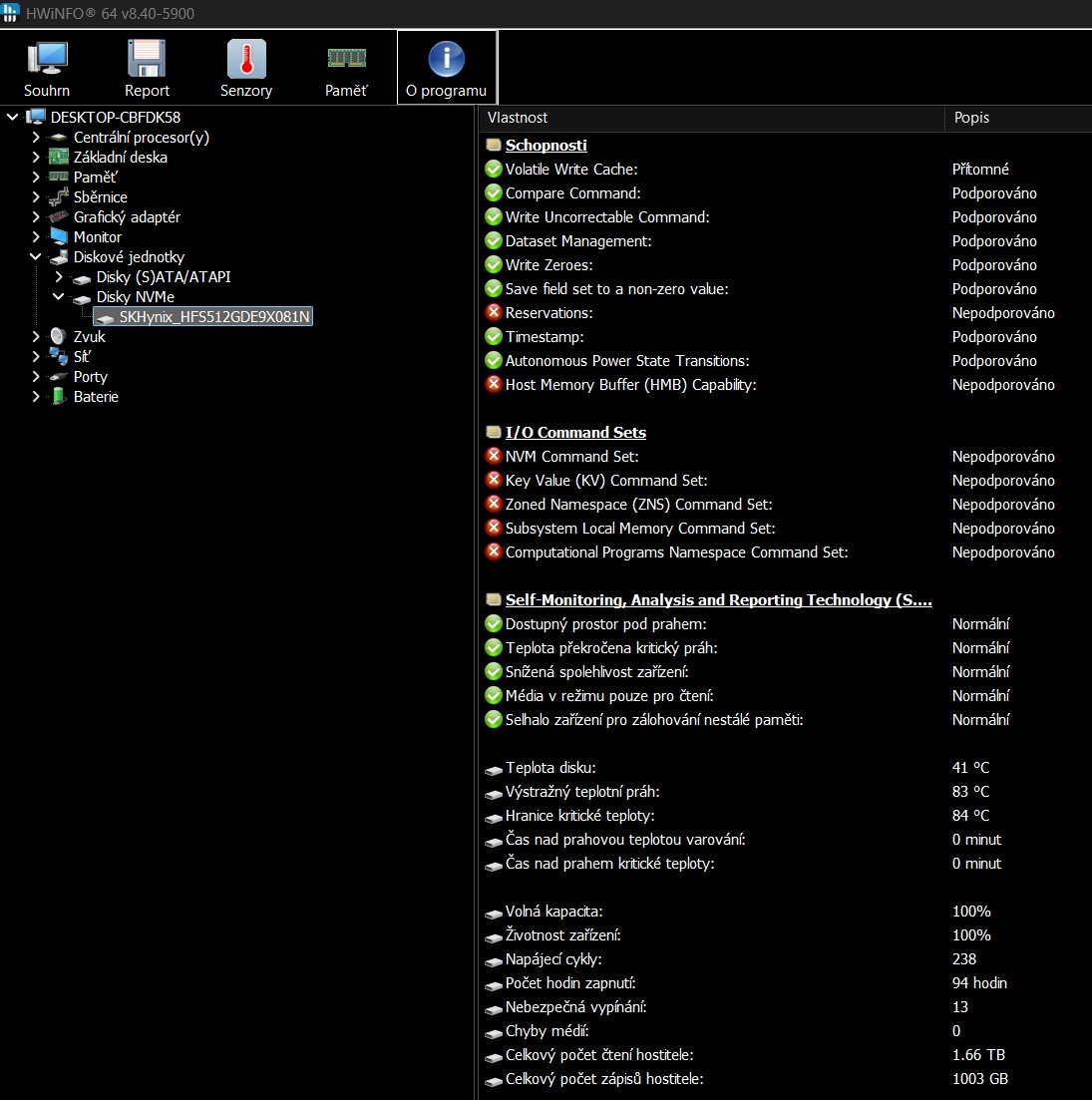
Task: Expand the Centrální procesor(y) node
Action: tap(35, 137)
